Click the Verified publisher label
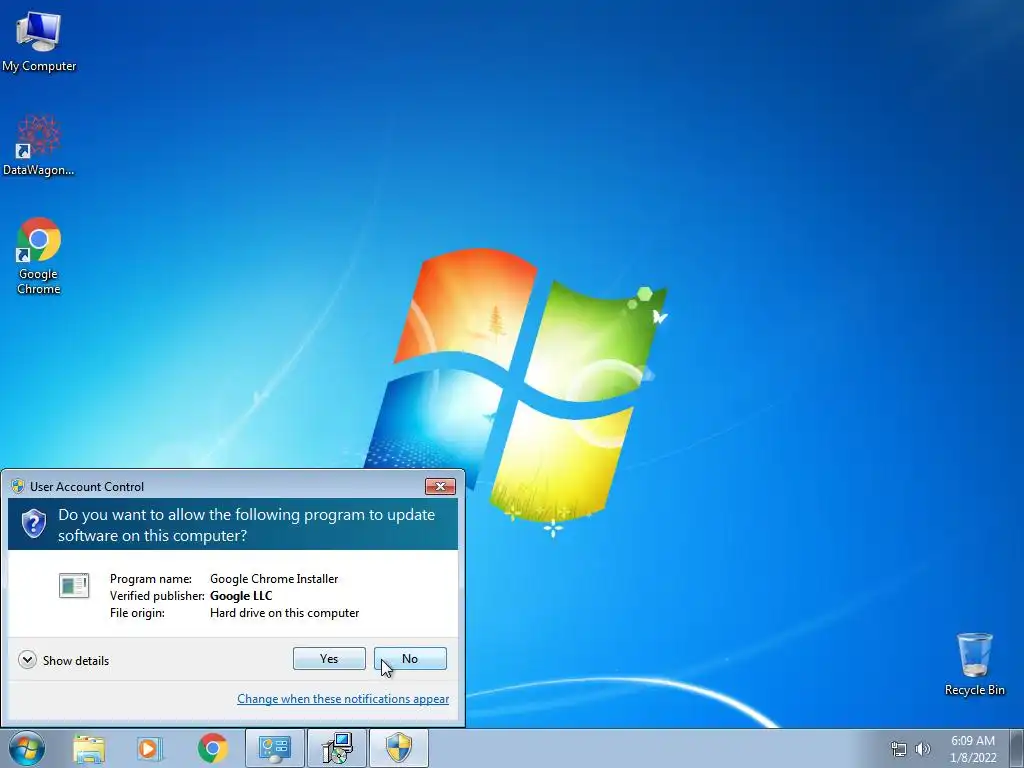 pos(157,596)
